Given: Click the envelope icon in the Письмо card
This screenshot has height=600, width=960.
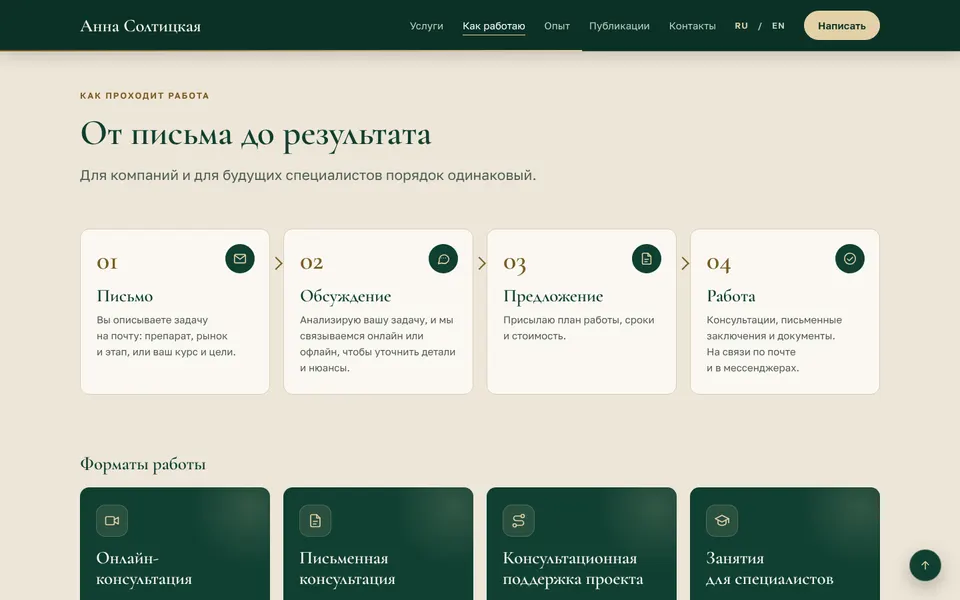Looking at the screenshot, I should (239, 259).
